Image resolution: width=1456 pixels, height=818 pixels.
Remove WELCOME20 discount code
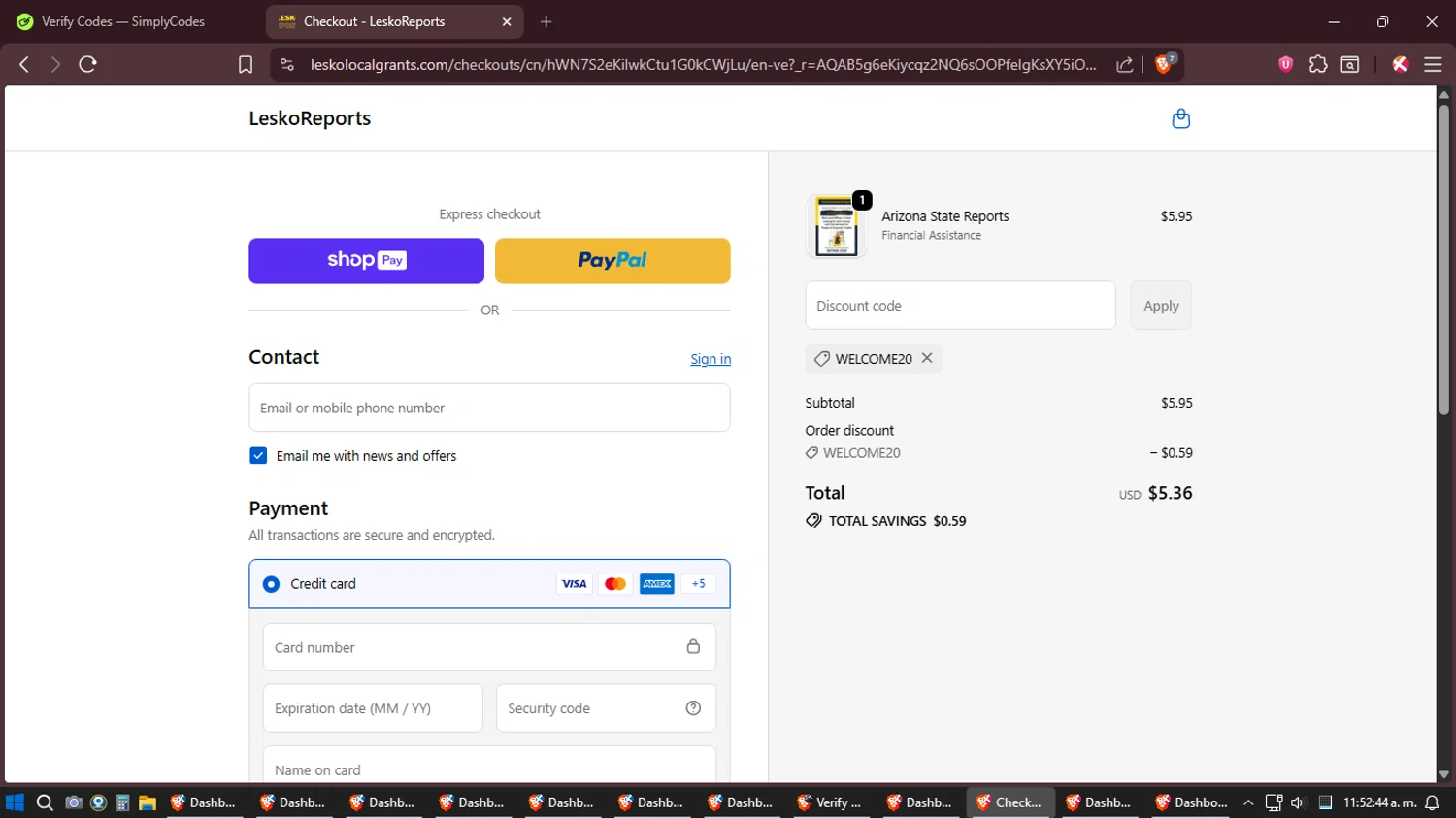(x=927, y=358)
